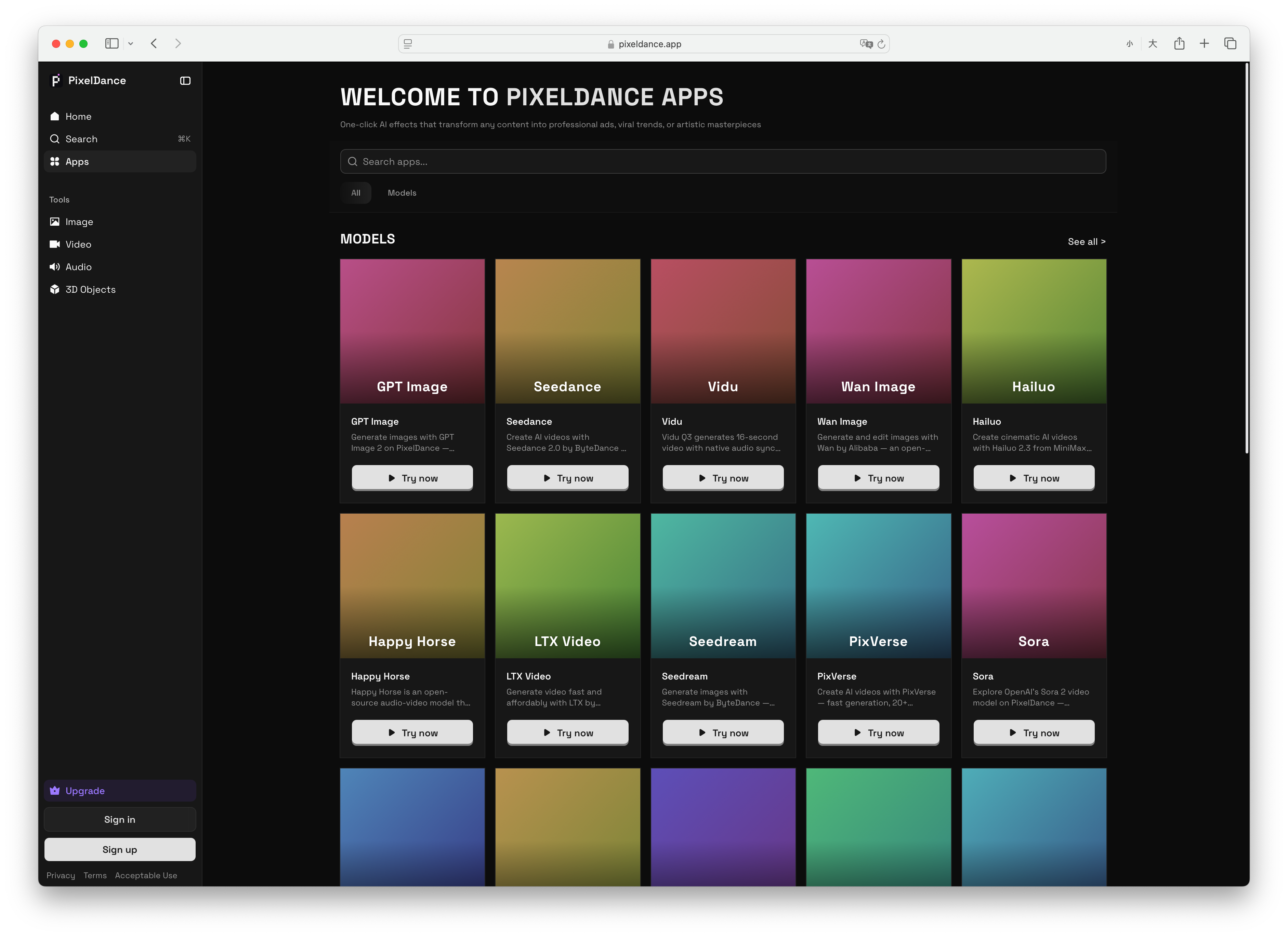Click the 'Seedream' card title text
The image size is (1288, 937).
pyautogui.click(x=684, y=676)
